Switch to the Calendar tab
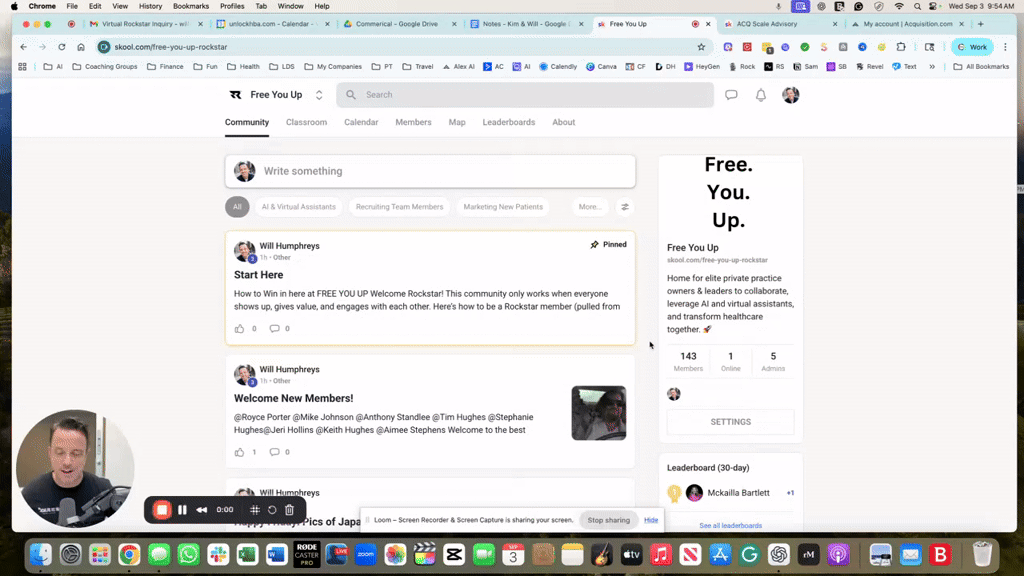Image resolution: width=1024 pixels, height=576 pixels. (x=361, y=122)
